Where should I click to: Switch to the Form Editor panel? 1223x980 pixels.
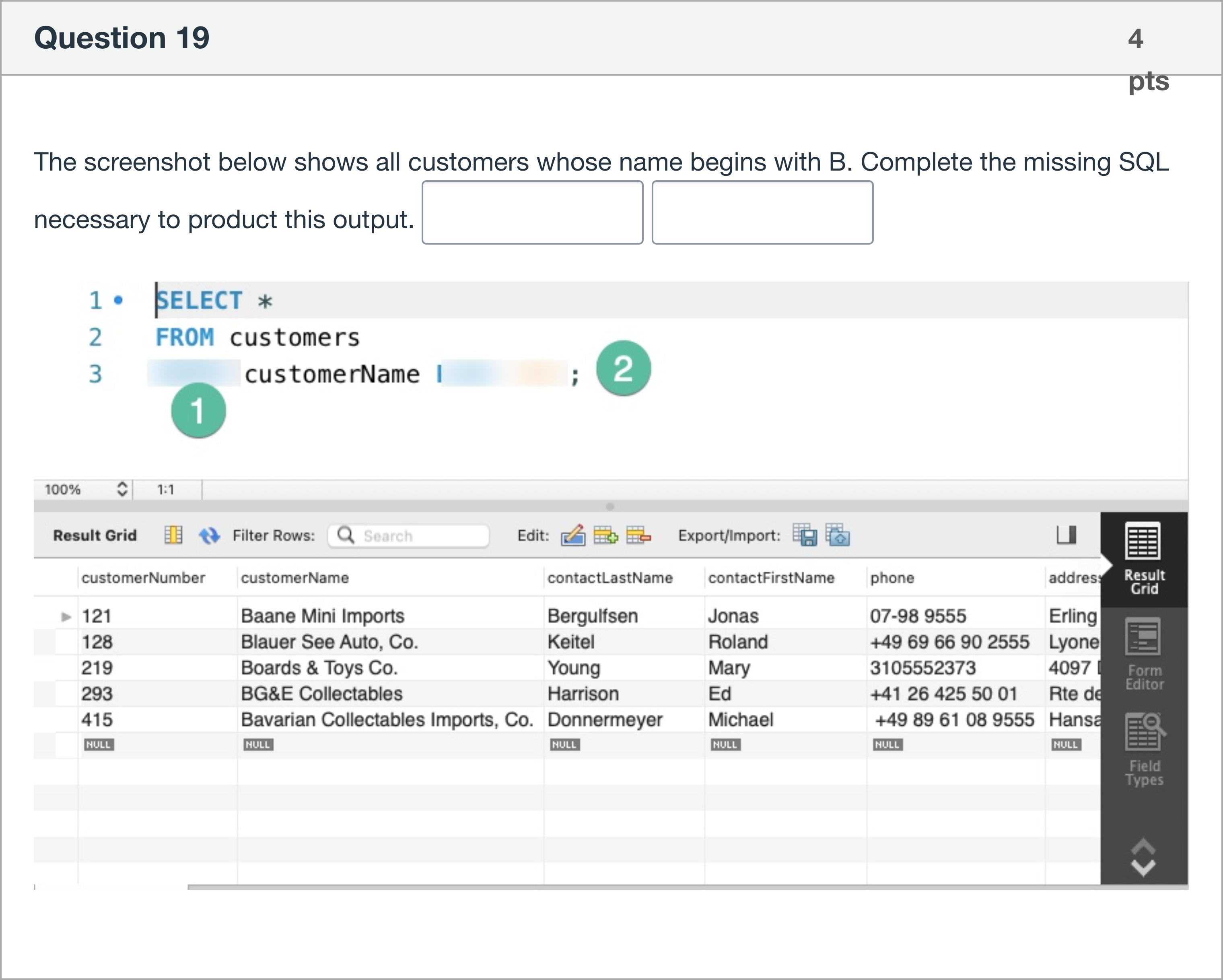tap(1144, 655)
